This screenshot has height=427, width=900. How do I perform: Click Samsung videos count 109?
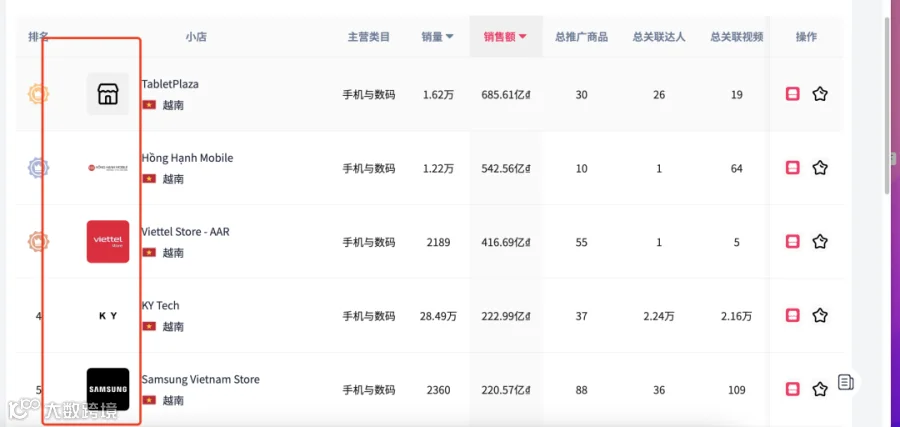click(736, 390)
